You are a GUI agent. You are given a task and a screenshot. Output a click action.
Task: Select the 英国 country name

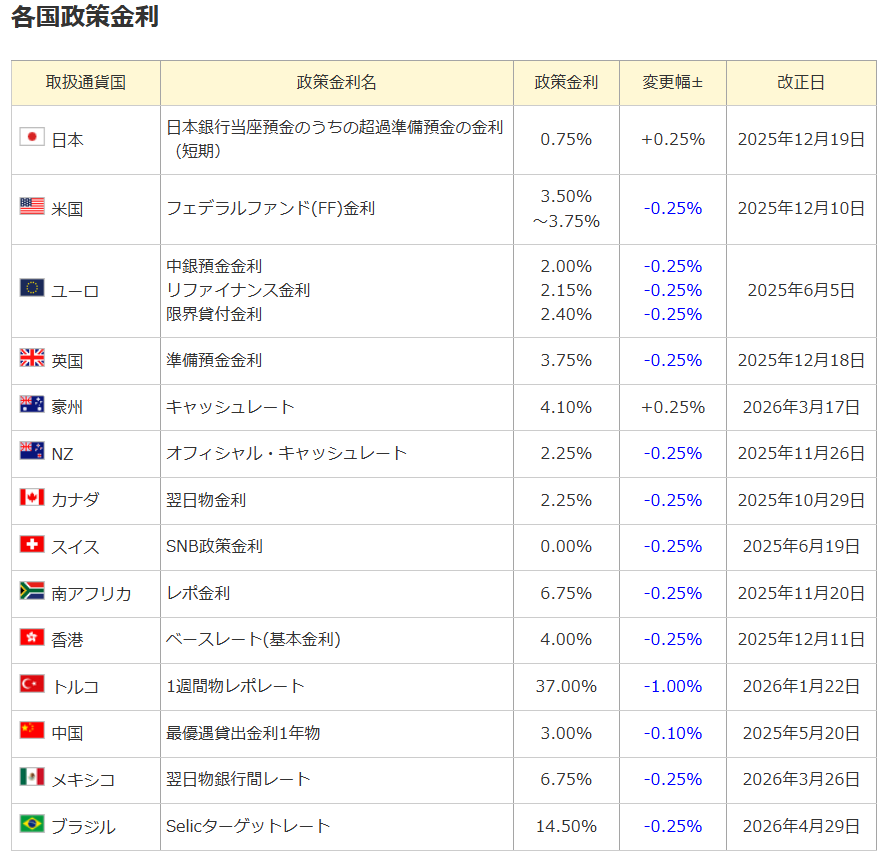[67, 361]
